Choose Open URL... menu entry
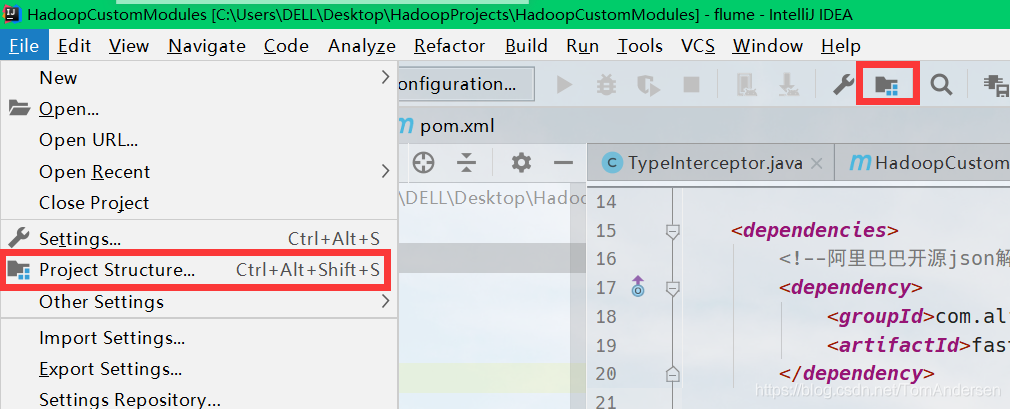Viewport: 1010px width, 409px height. [199, 140]
